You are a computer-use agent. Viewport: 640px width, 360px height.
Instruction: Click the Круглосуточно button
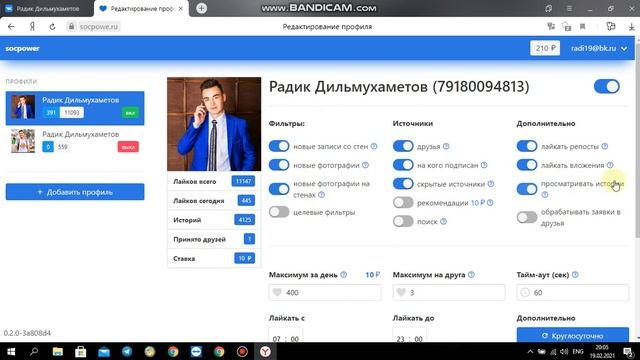pos(573,336)
